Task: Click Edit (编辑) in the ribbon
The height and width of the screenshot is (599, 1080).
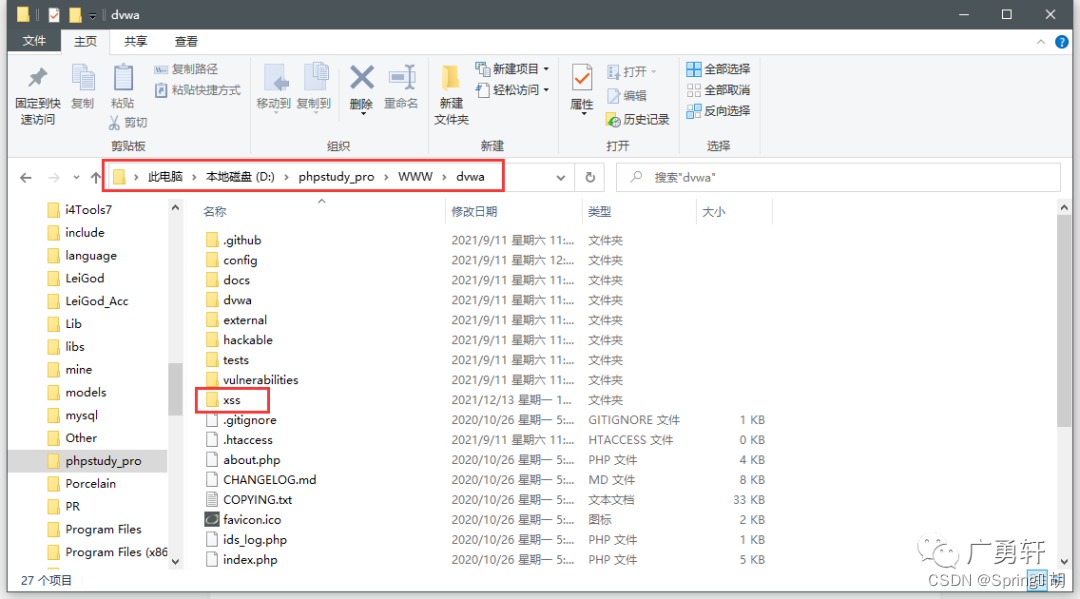Action: tap(627, 96)
